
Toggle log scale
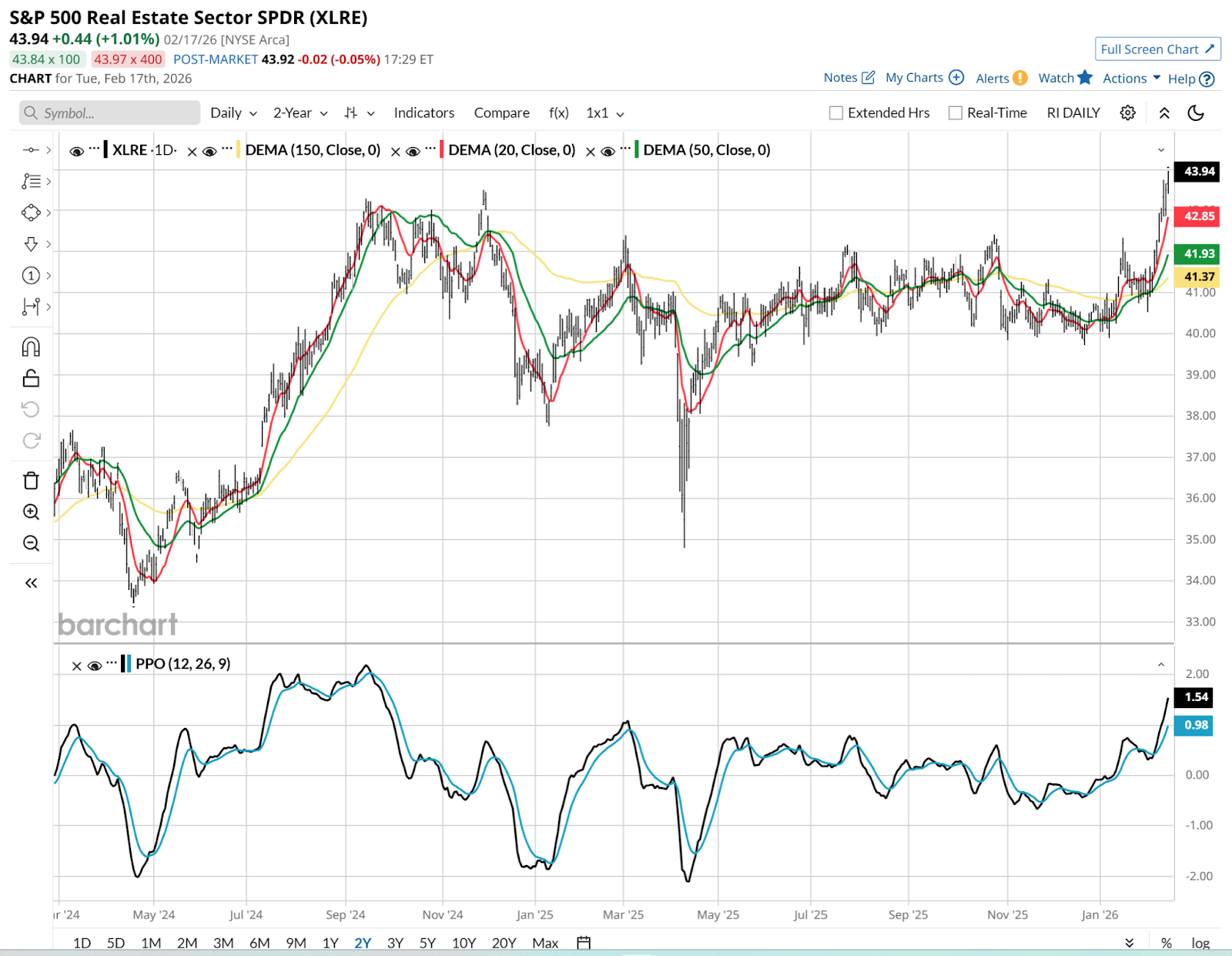(x=1200, y=943)
